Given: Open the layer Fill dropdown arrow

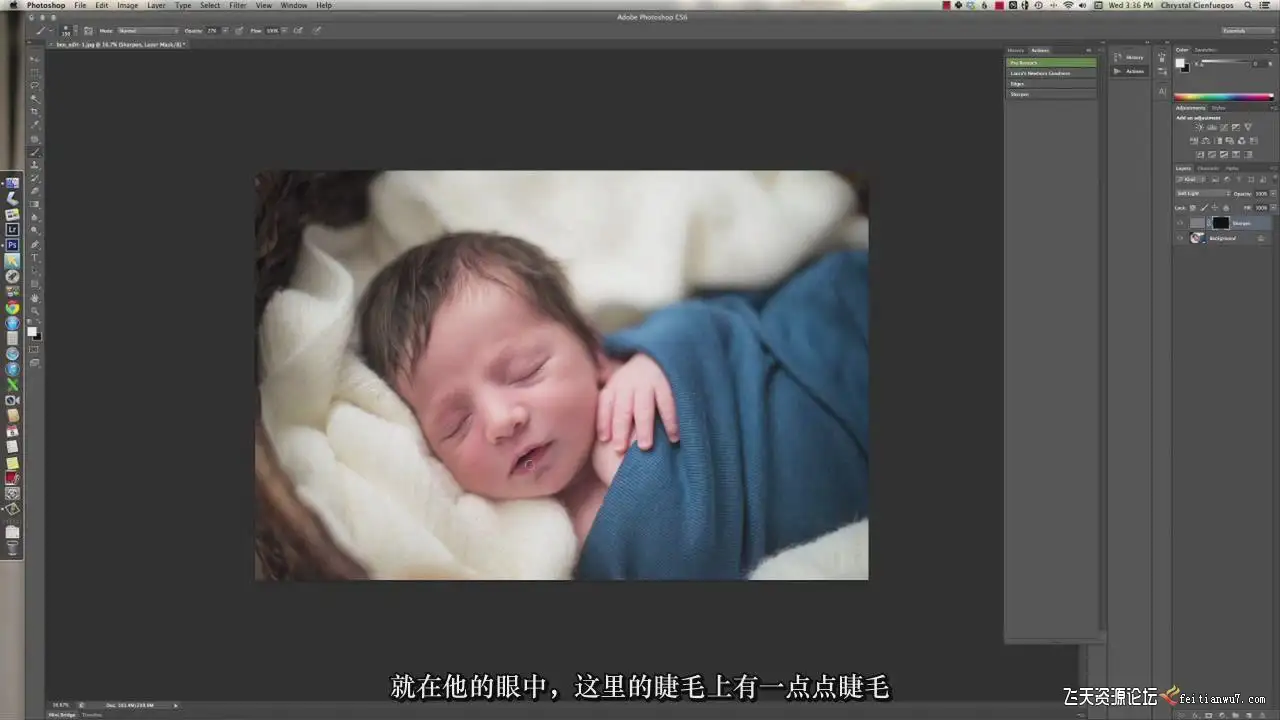Looking at the screenshot, I should (x=1273, y=208).
